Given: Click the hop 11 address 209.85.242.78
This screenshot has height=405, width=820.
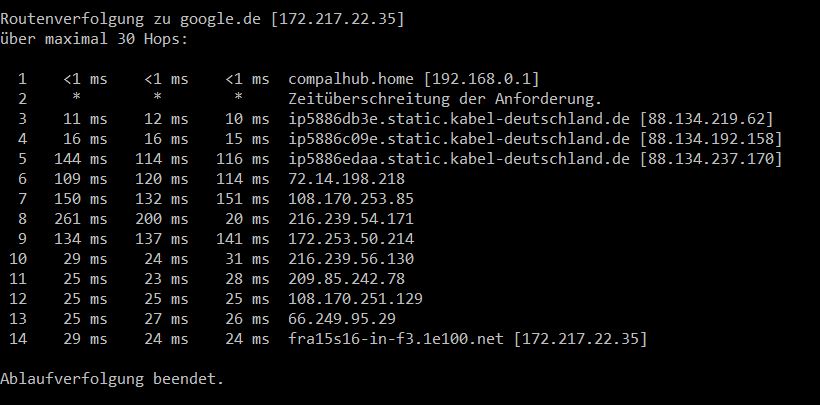Looking at the screenshot, I should point(346,279).
